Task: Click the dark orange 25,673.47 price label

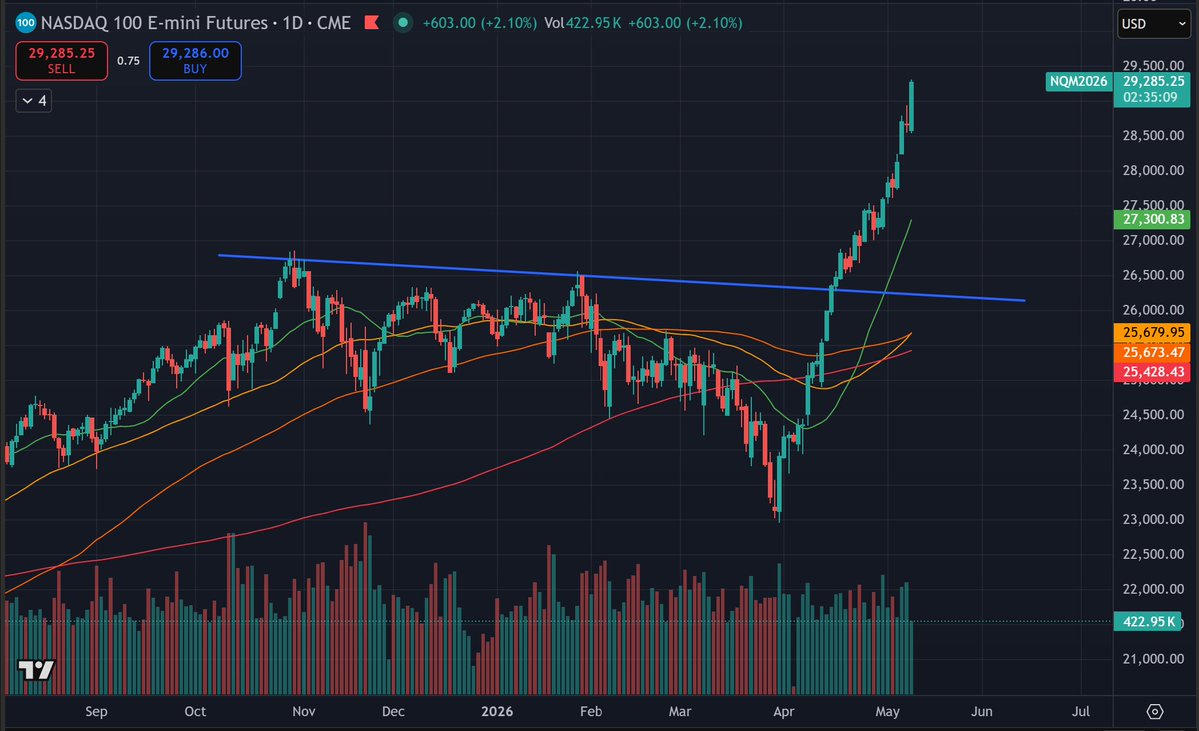Action: click(1152, 353)
